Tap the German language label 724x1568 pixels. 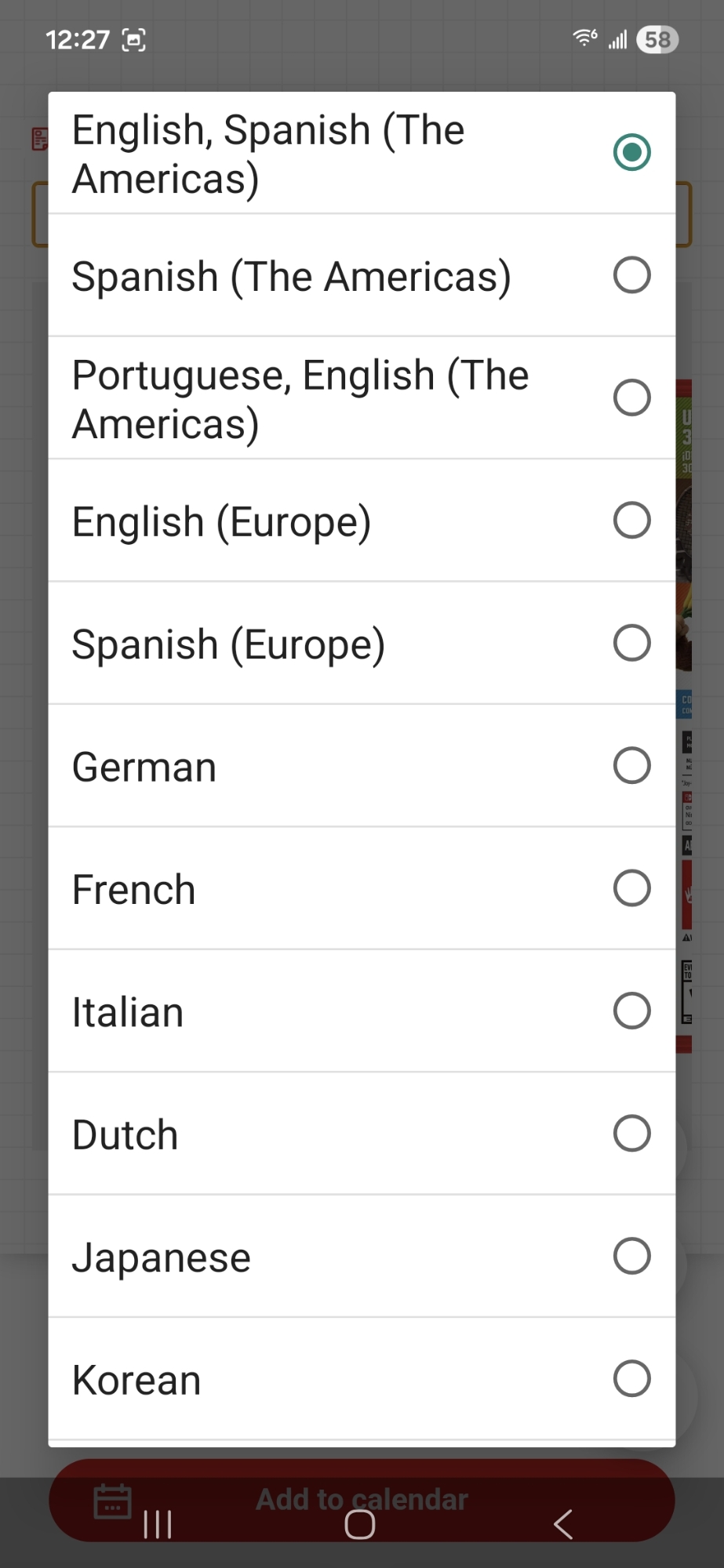144,767
